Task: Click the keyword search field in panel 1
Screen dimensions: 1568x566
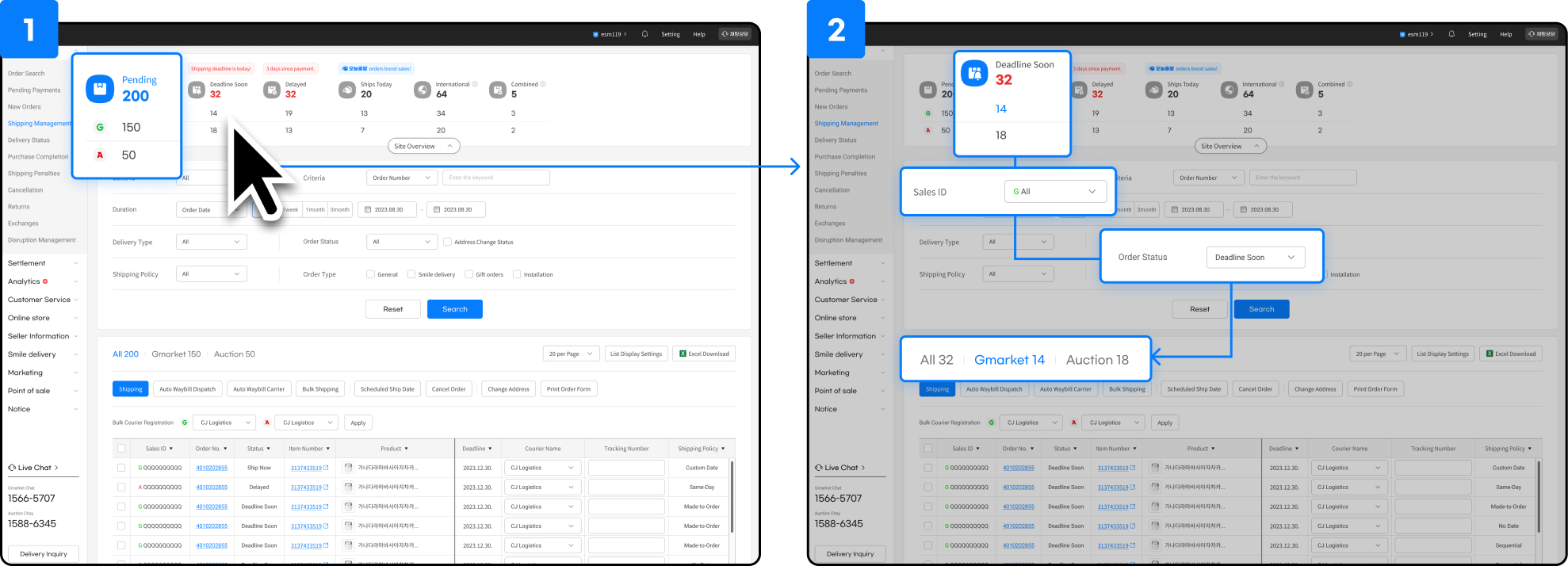Action: [495, 178]
